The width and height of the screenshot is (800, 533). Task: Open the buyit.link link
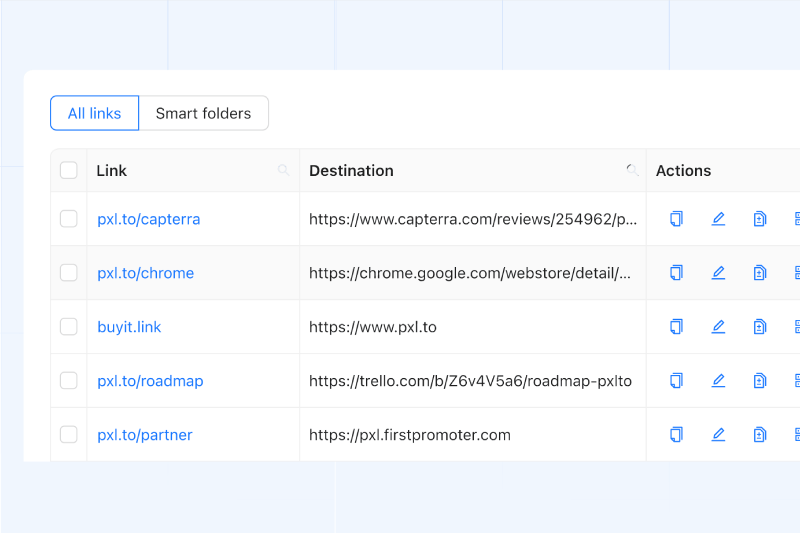pyautogui.click(x=129, y=327)
